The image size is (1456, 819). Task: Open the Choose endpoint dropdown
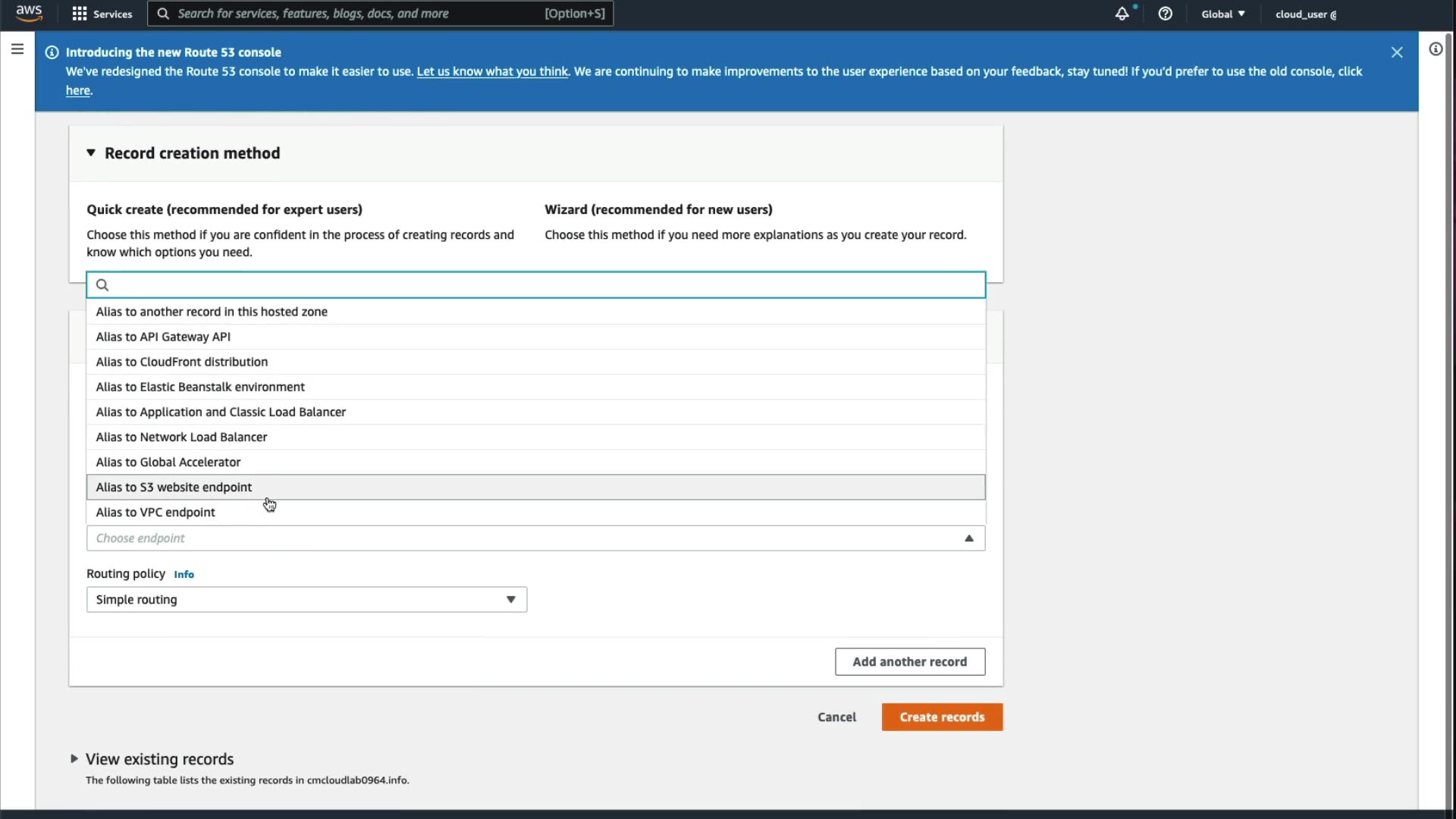[535, 538]
